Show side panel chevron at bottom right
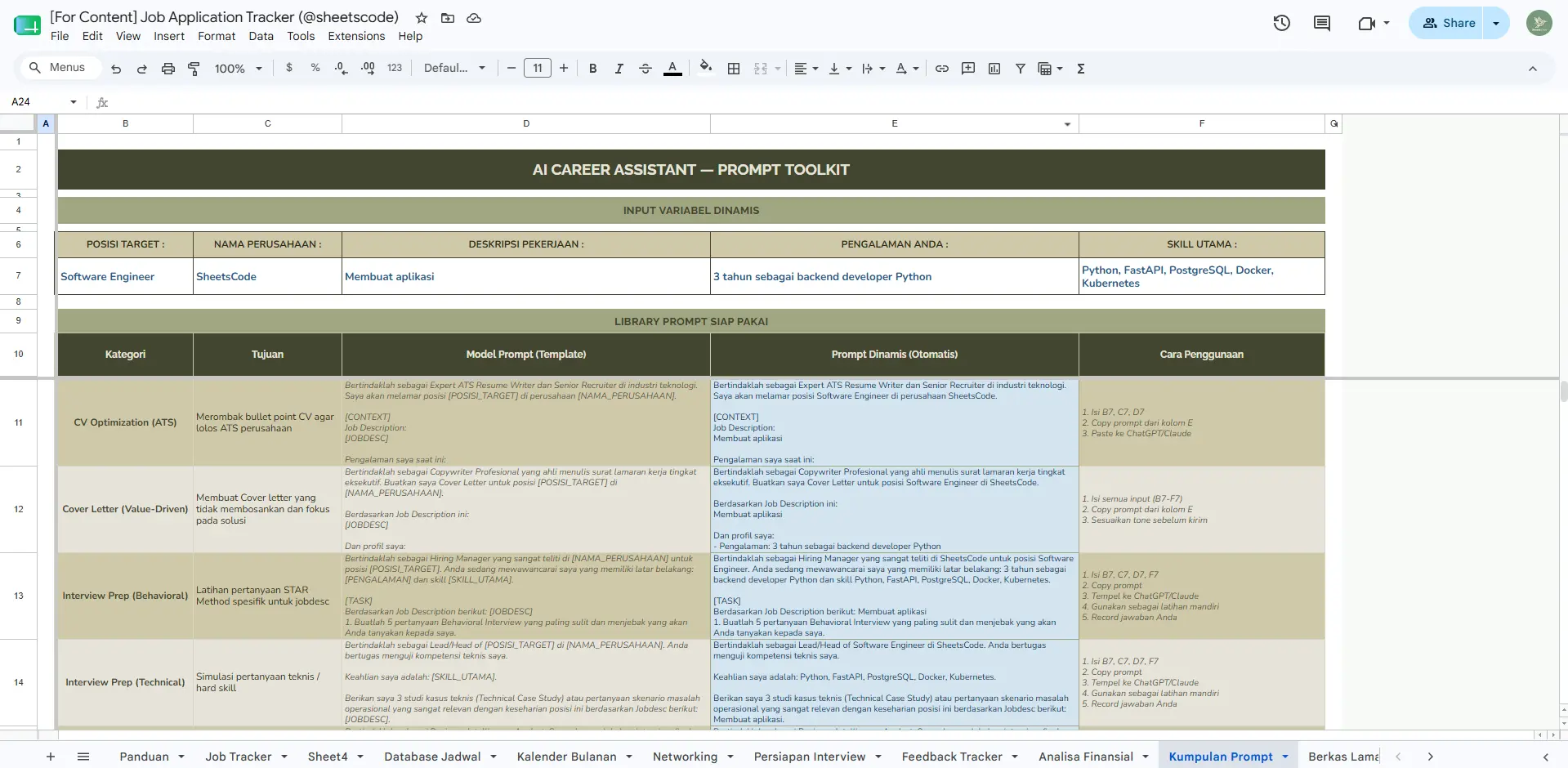This screenshot has height=768, width=1568. coord(1545,757)
